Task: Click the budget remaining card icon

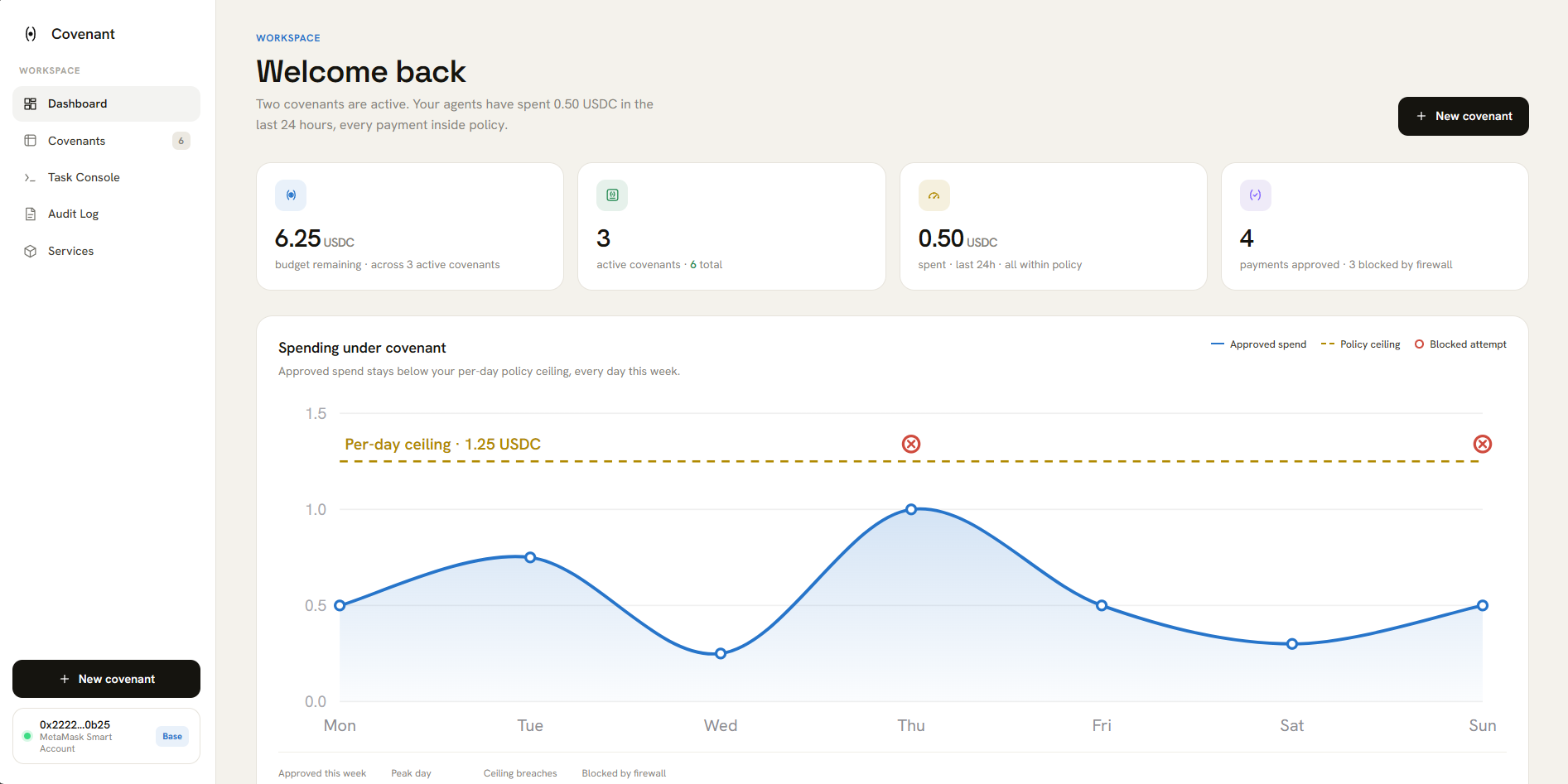Action: pyautogui.click(x=291, y=195)
